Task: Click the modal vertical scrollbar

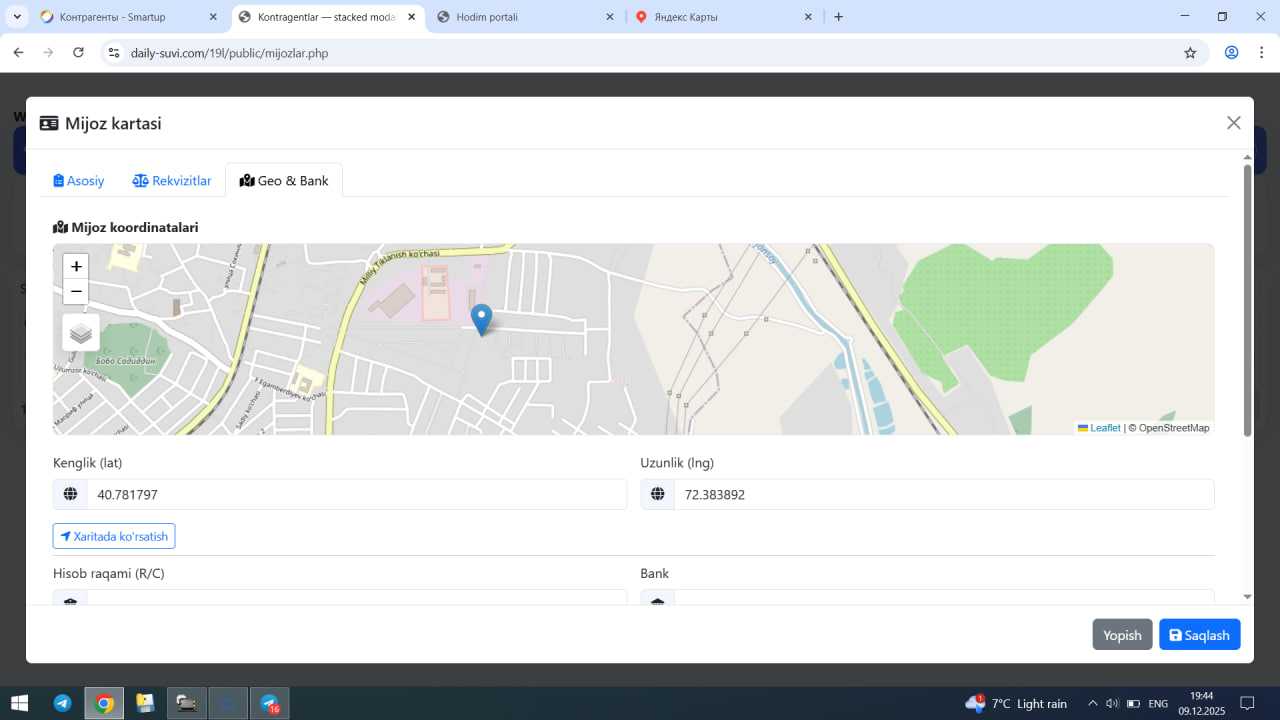Action: 1247,300
